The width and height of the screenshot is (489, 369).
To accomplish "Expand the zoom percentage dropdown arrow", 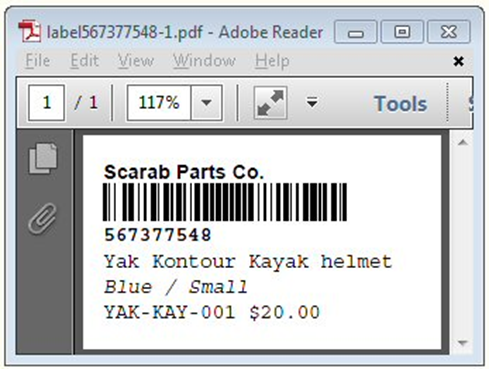I will click(x=206, y=103).
